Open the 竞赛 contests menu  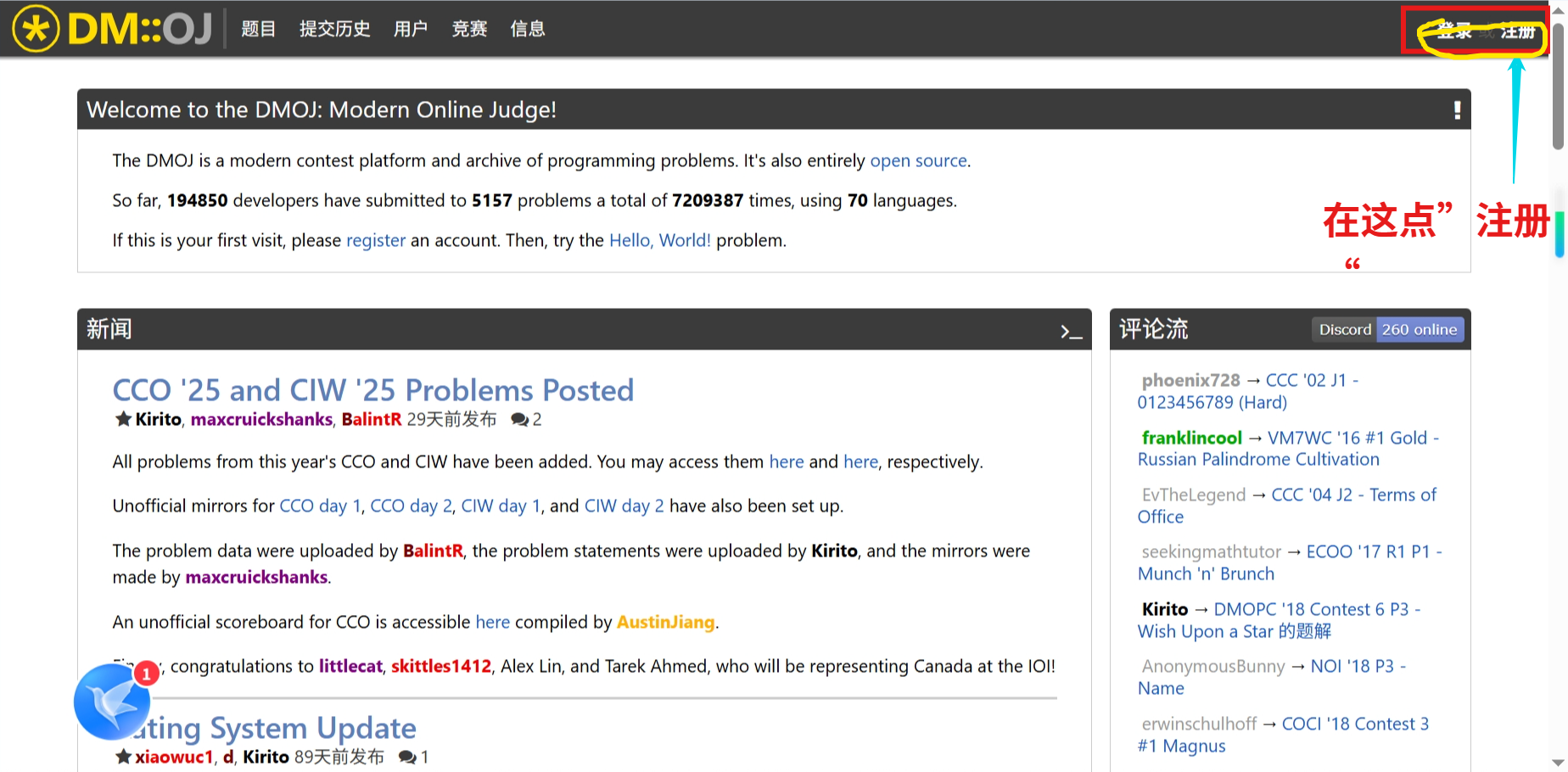[469, 29]
